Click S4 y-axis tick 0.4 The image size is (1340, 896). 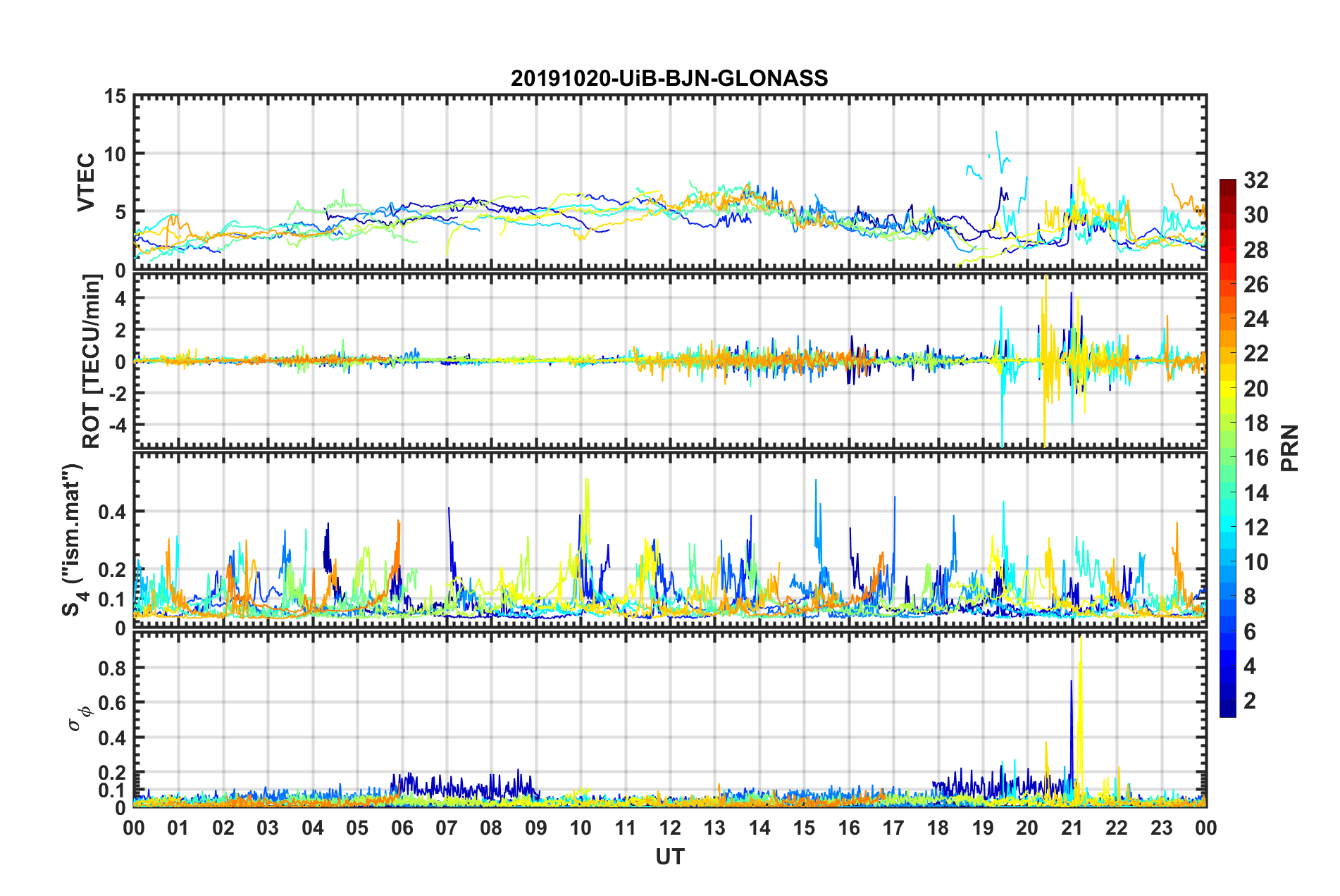tap(113, 512)
